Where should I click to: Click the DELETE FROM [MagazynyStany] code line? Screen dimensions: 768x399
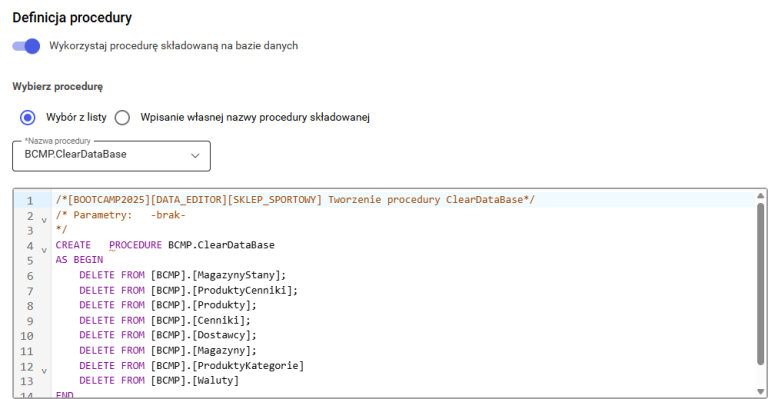click(182, 275)
